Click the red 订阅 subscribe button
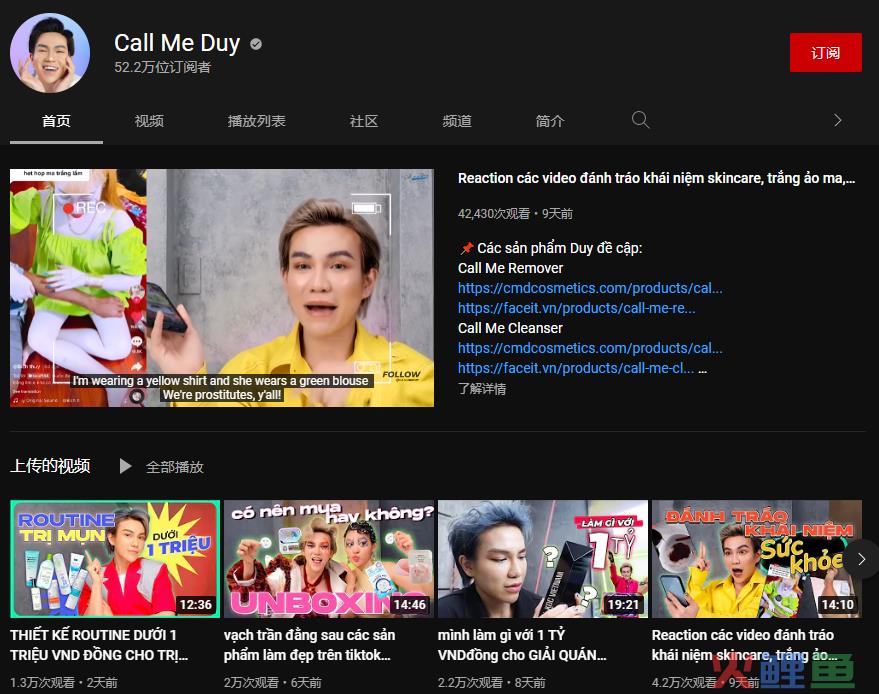The image size is (879, 694). [826, 53]
